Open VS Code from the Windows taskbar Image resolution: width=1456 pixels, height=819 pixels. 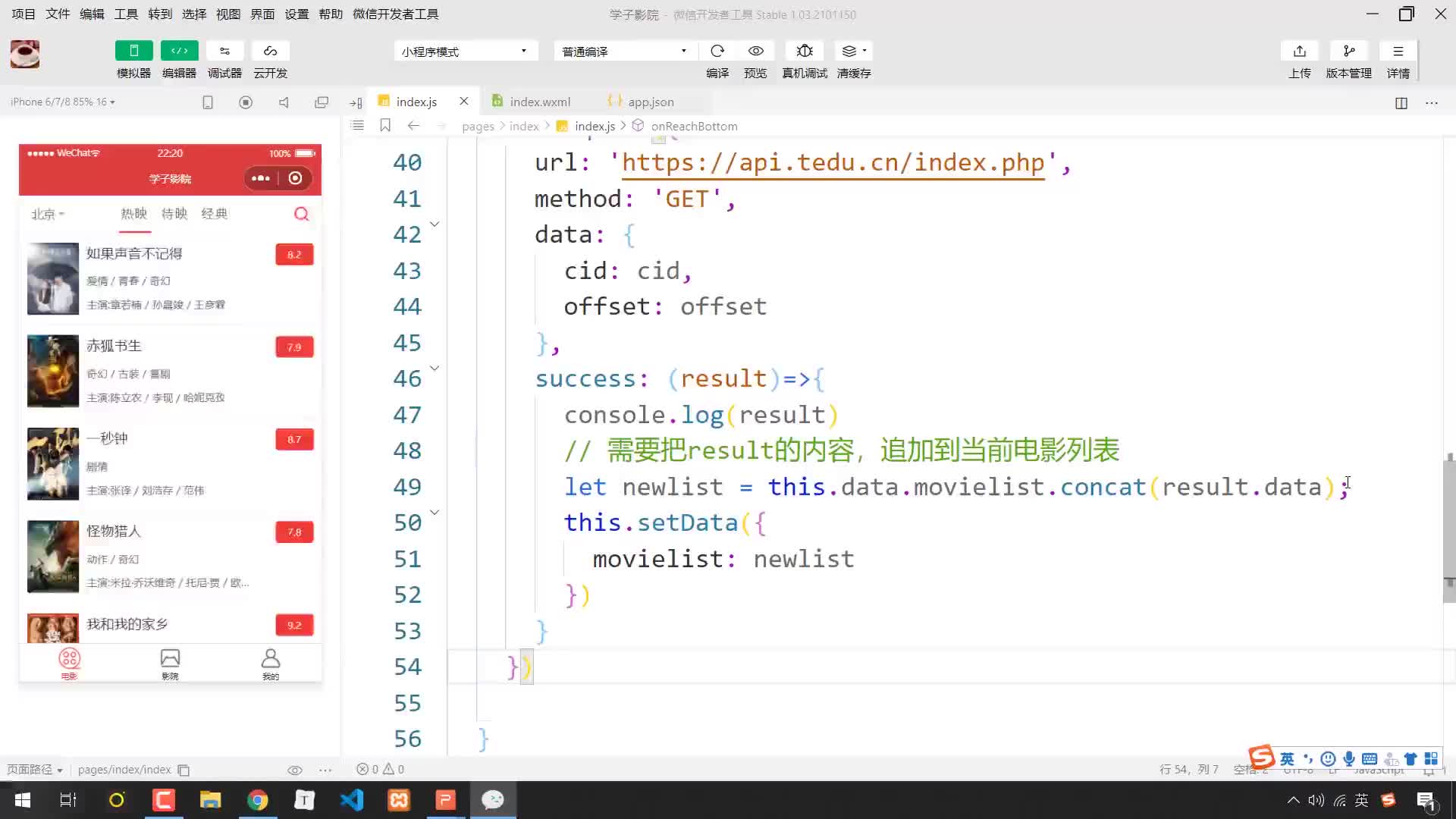pos(352,800)
